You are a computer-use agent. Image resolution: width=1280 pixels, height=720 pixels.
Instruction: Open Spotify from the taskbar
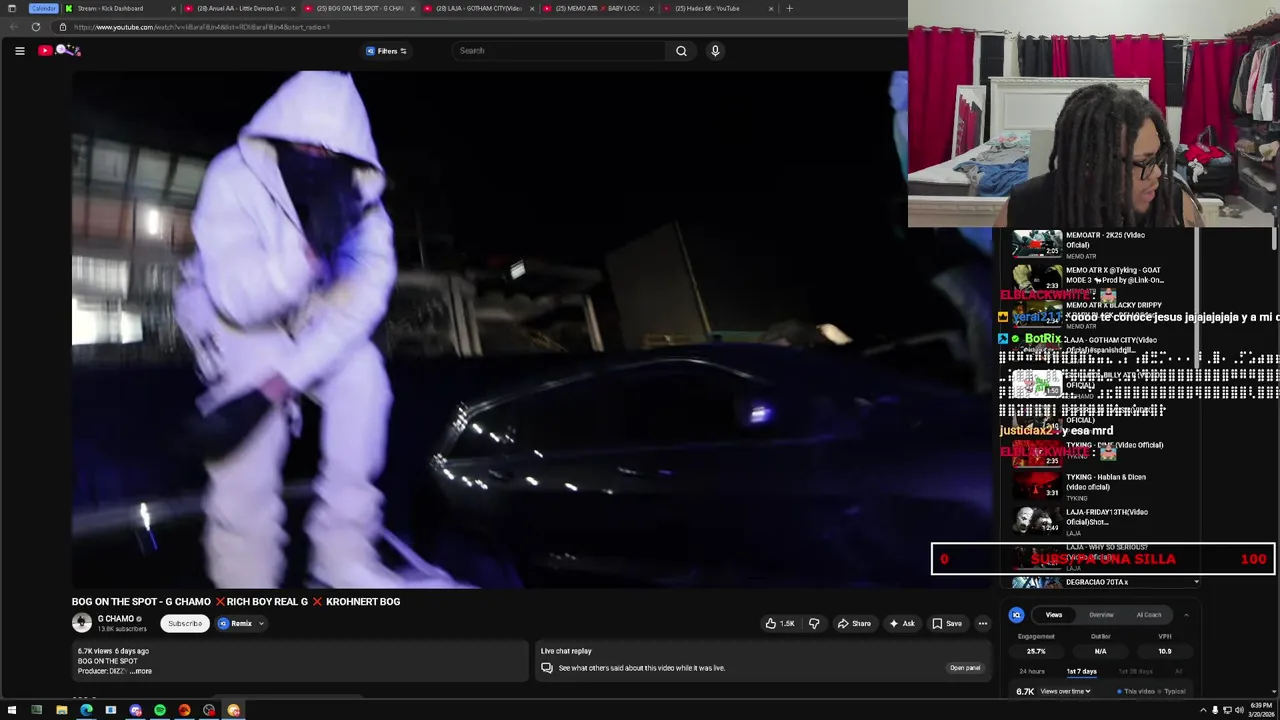[x=160, y=711]
